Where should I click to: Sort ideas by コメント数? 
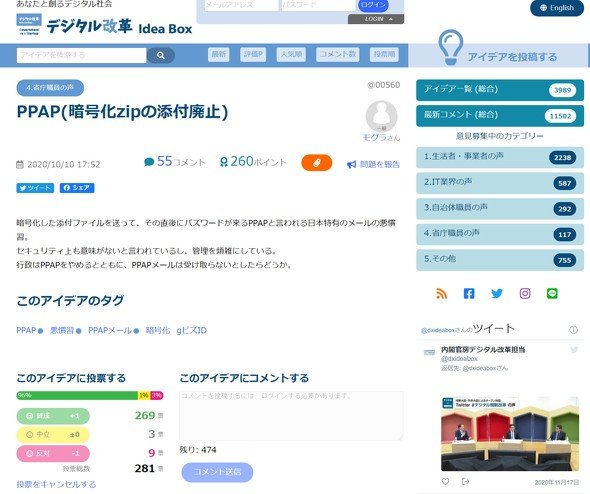coord(338,54)
